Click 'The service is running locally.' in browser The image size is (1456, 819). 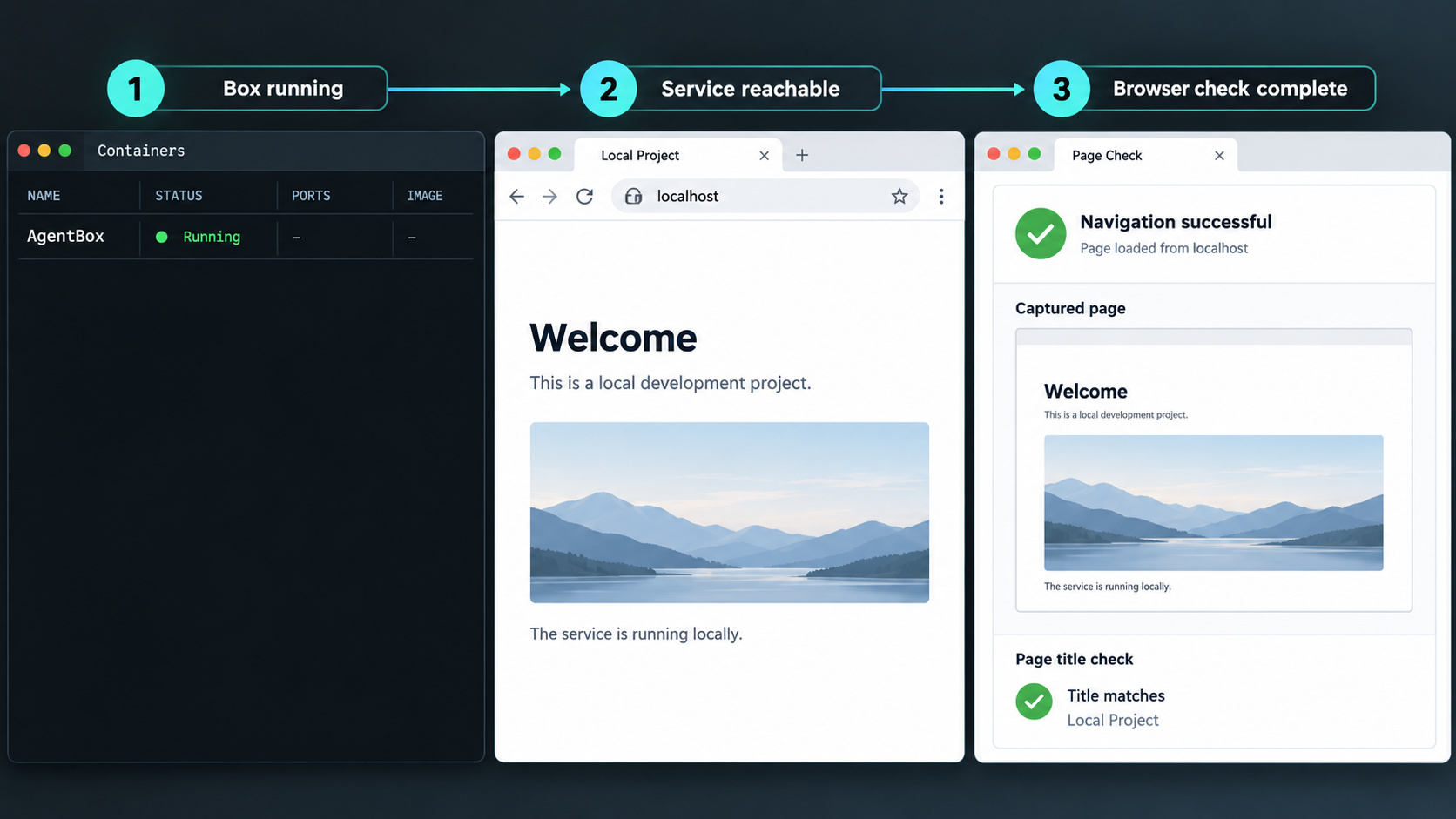(x=636, y=634)
